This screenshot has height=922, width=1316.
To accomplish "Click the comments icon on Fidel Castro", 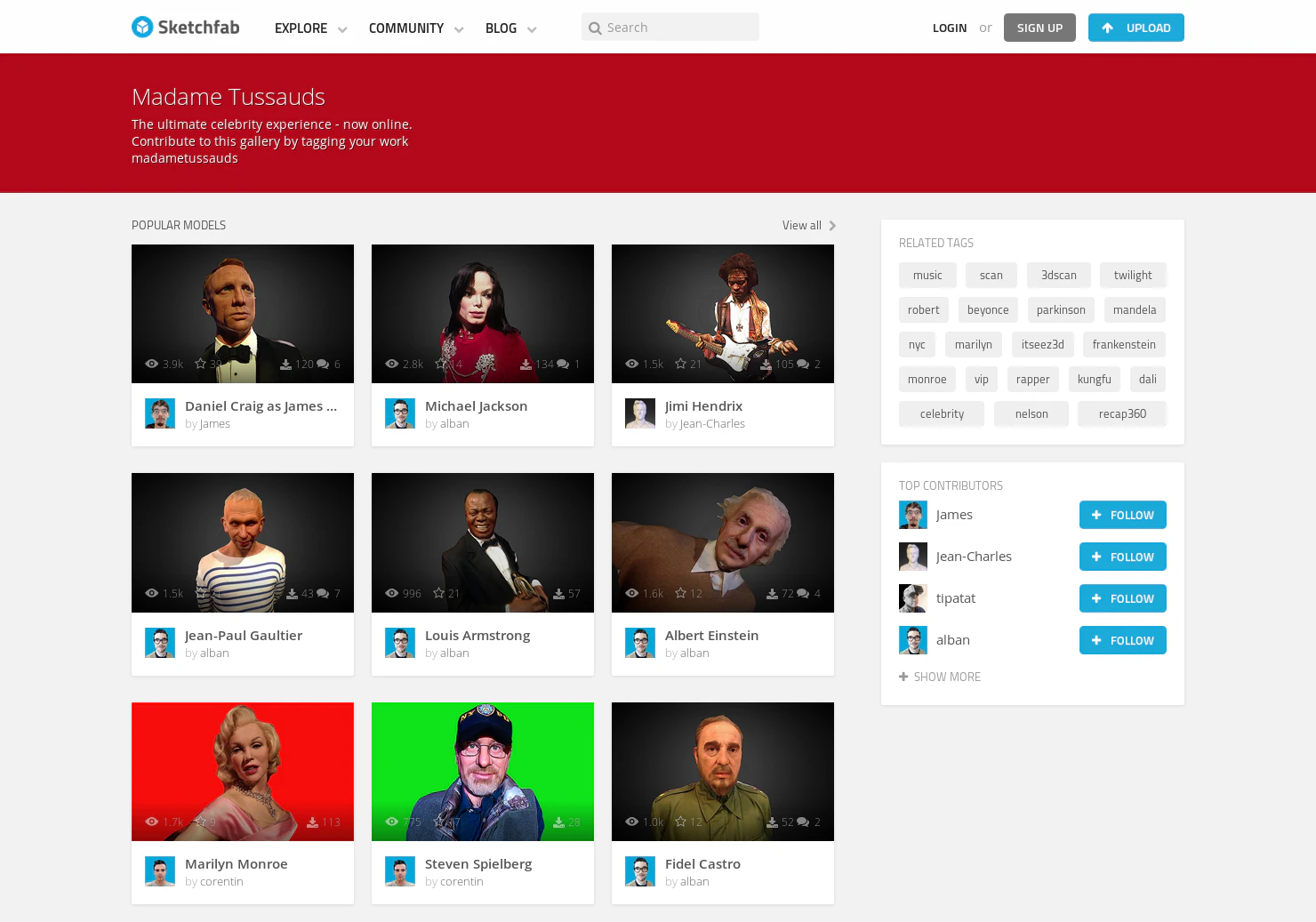I will coord(803,822).
